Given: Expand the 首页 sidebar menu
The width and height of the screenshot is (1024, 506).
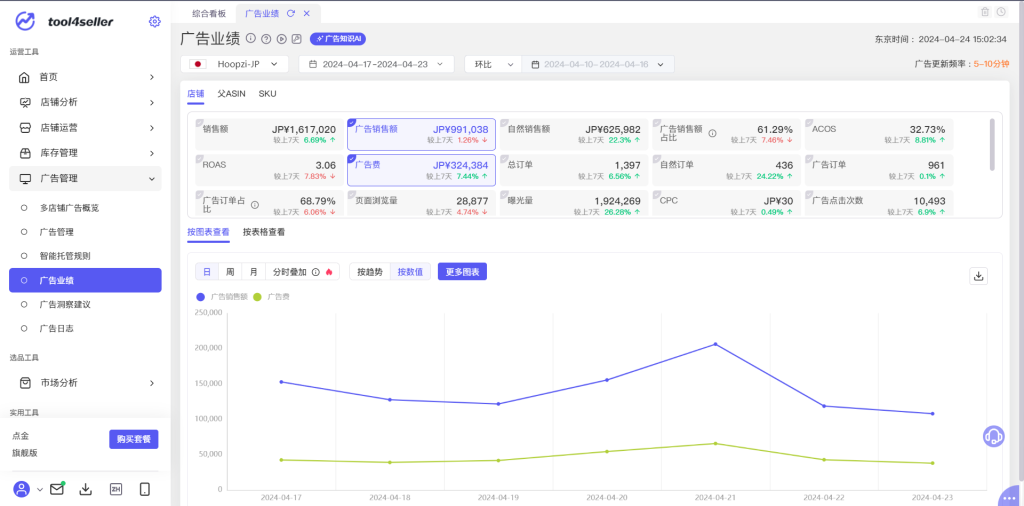Looking at the screenshot, I should 152,77.
